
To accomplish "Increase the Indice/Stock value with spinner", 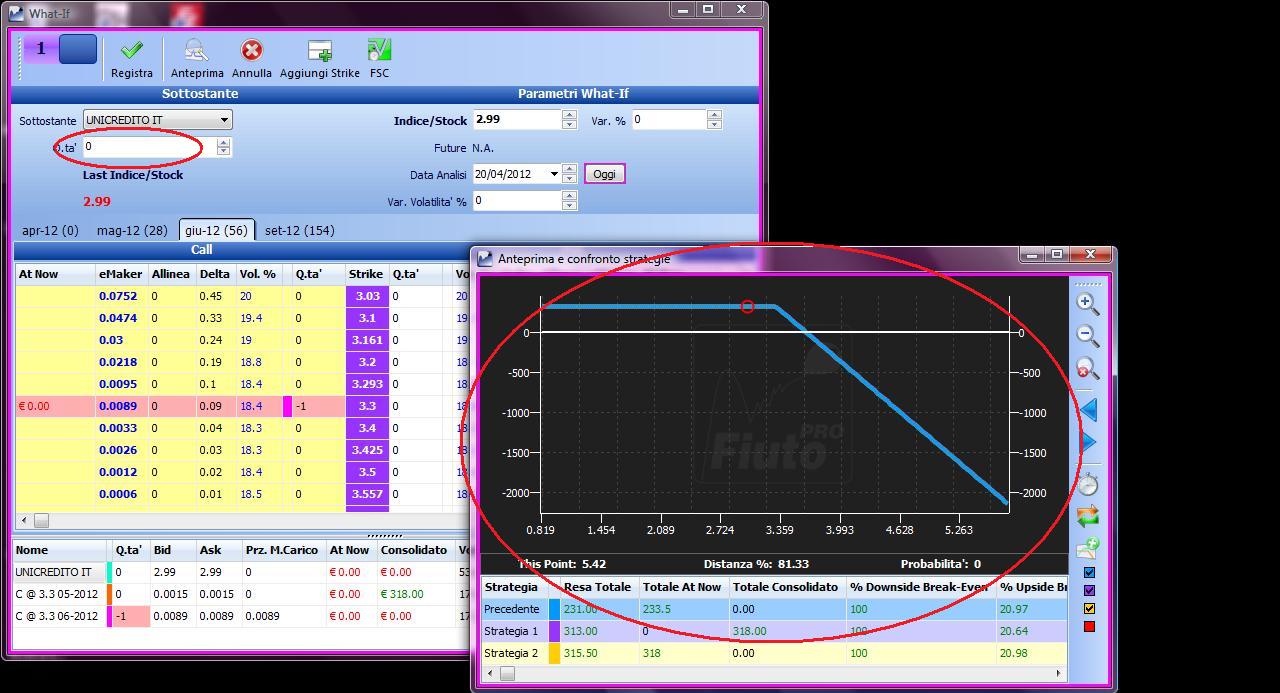I will click(x=569, y=114).
